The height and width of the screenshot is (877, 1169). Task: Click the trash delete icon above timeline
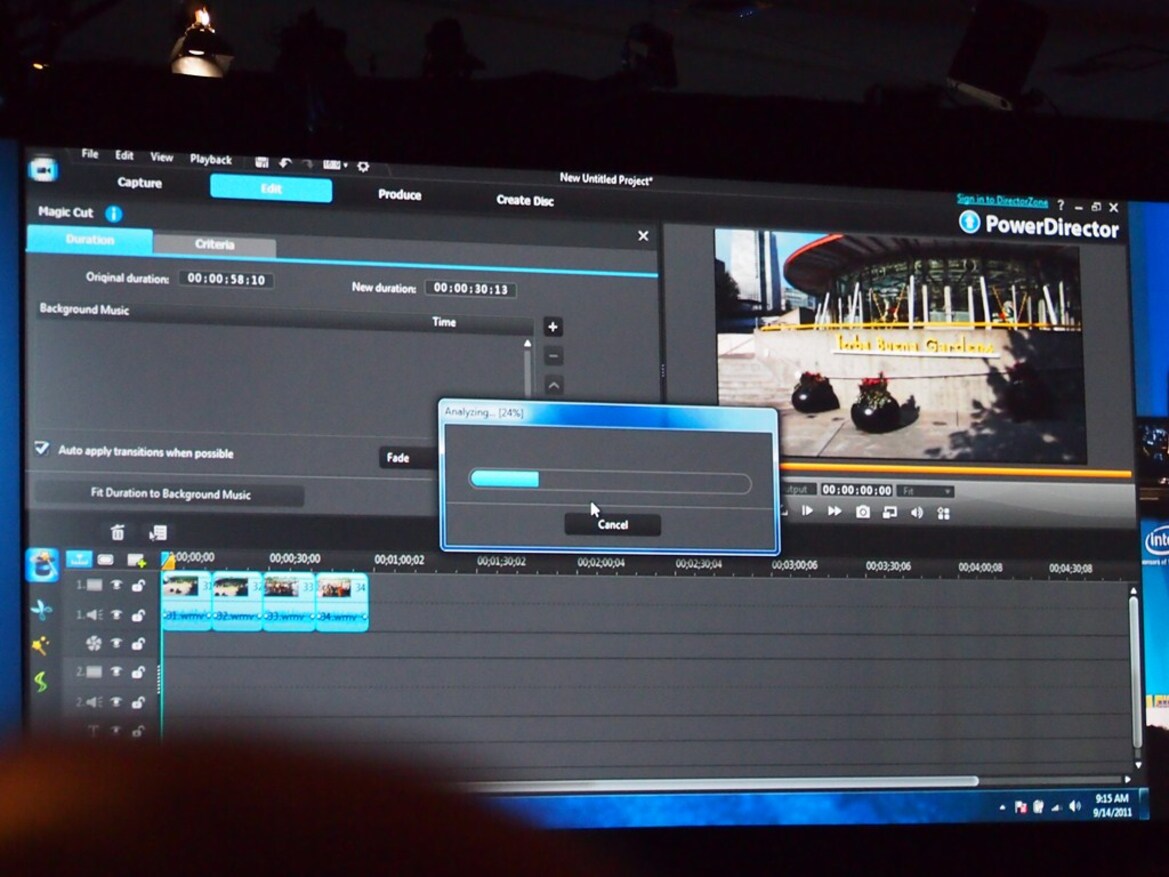(117, 532)
